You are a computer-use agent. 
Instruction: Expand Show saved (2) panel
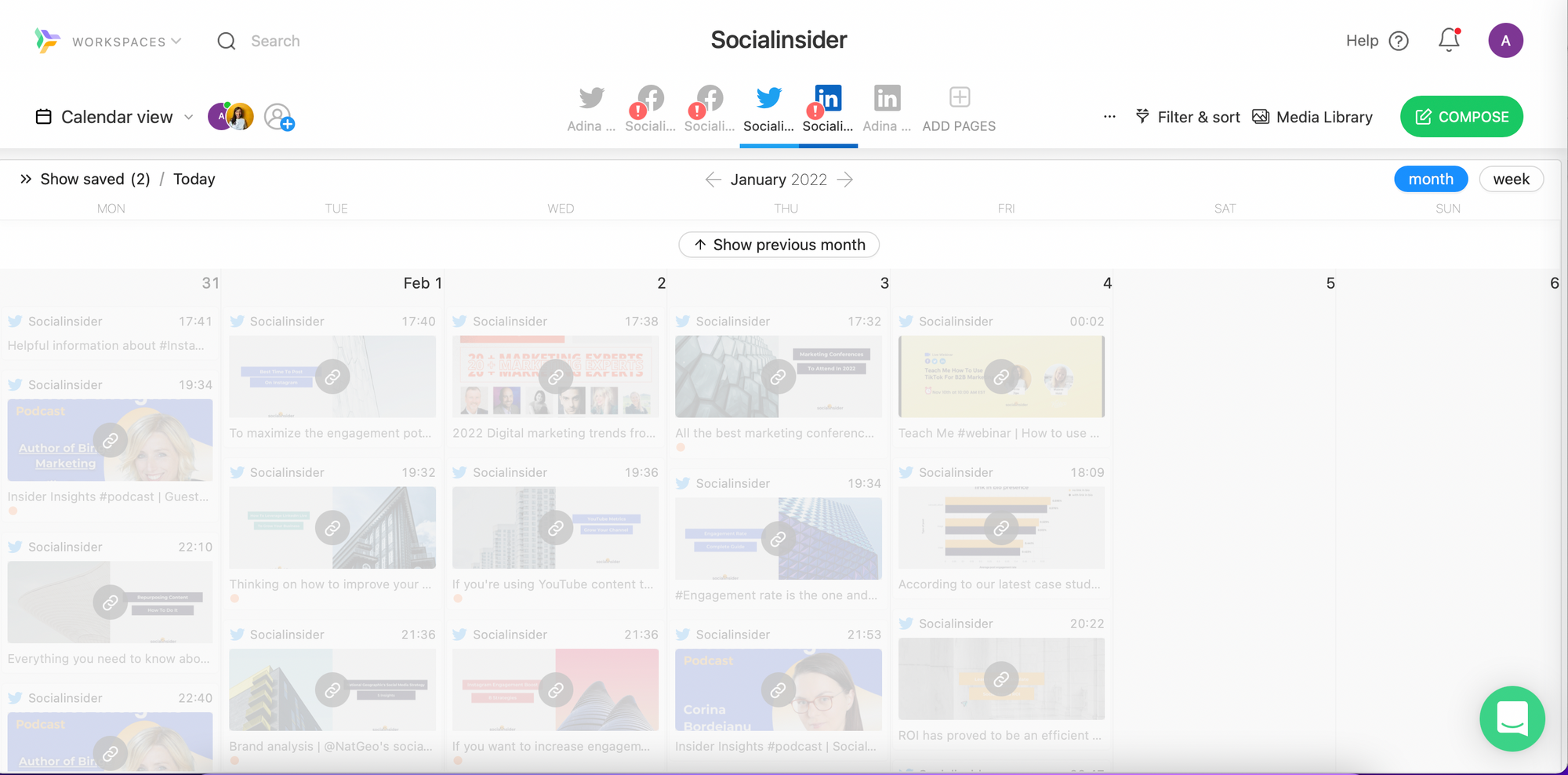tap(85, 179)
